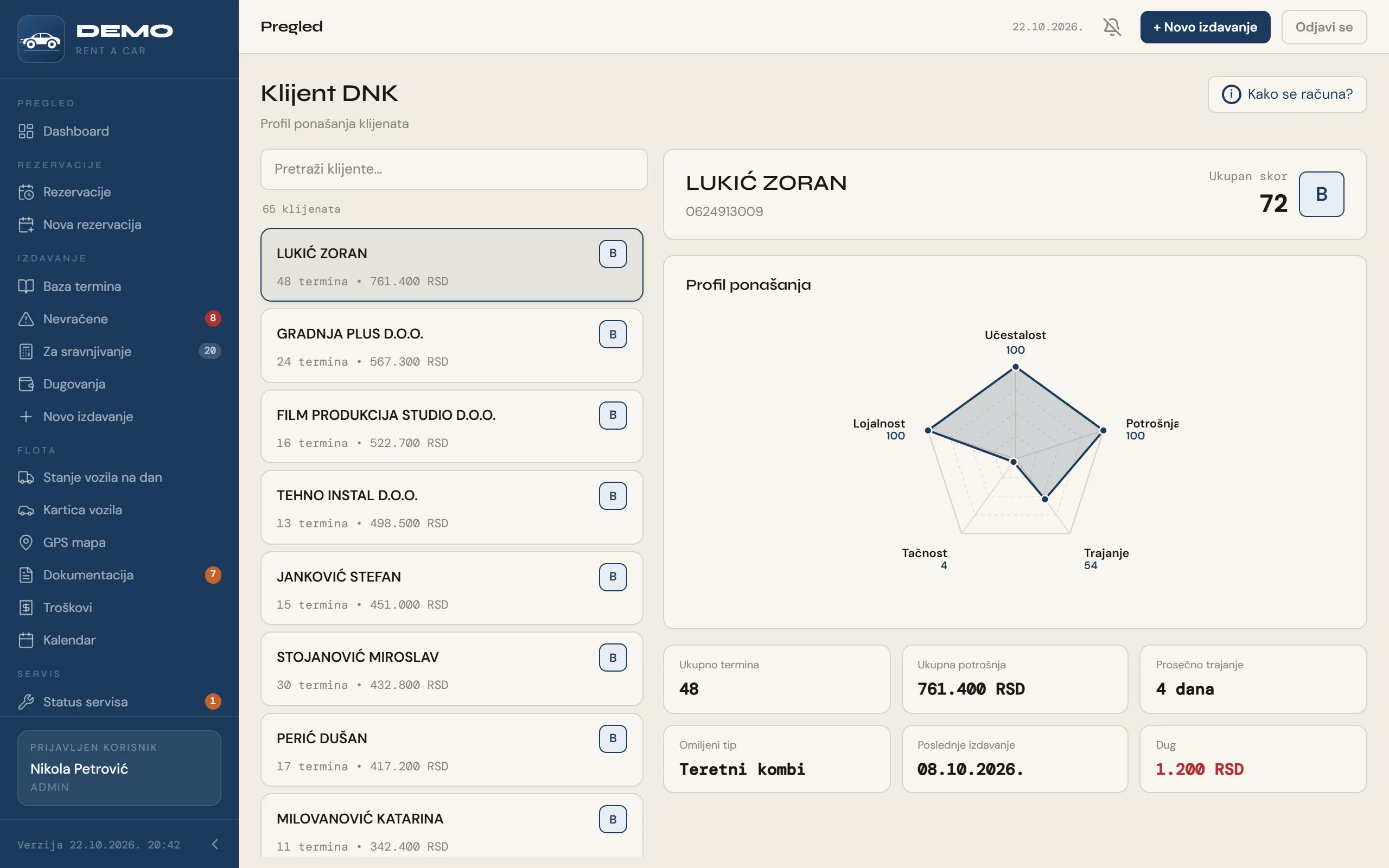Toggle the muted notifications bell icon
The height and width of the screenshot is (868, 1389).
1112,27
